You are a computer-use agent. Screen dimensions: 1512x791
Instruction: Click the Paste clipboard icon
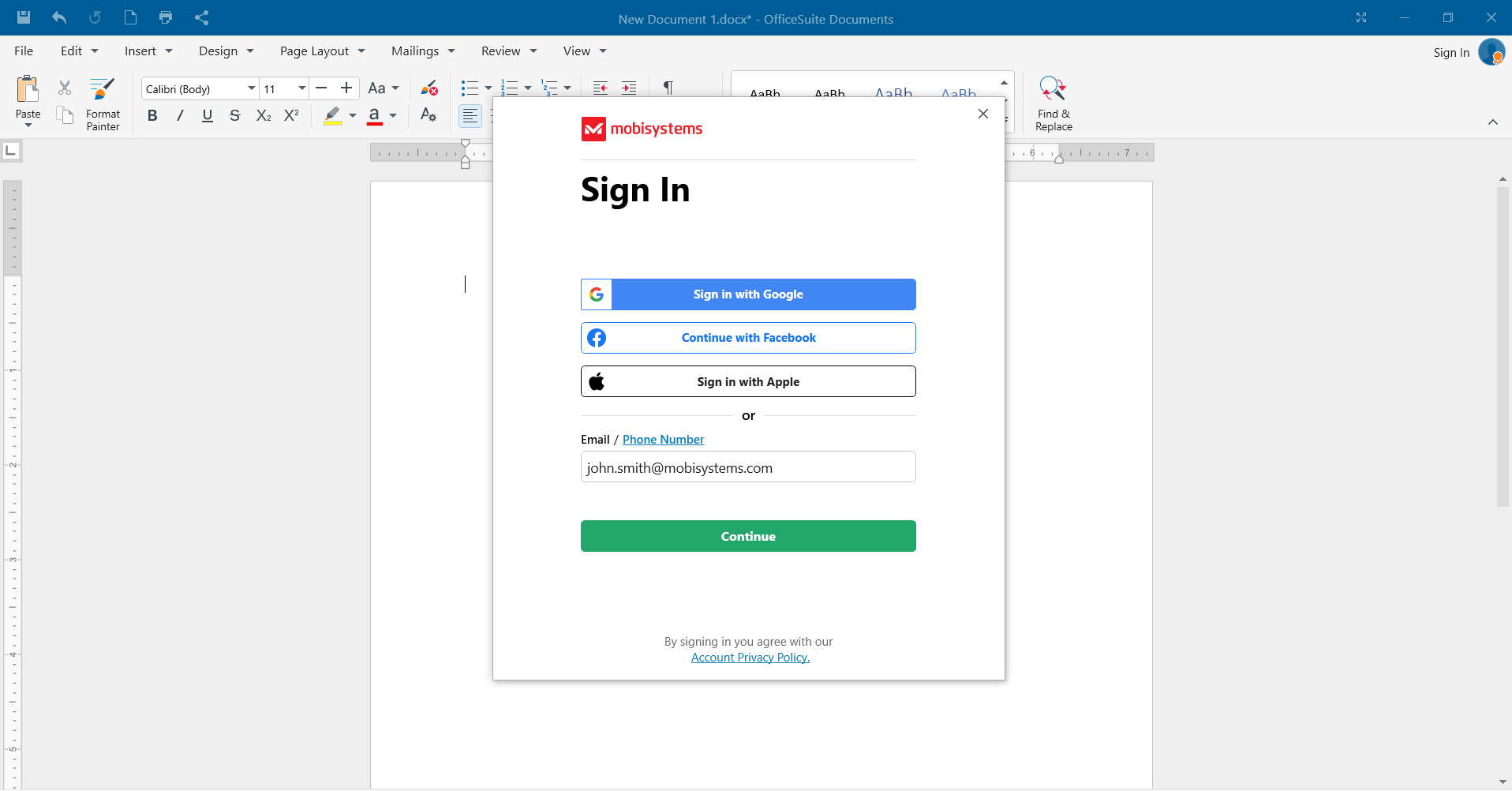pyautogui.click(x=28, y=90)
